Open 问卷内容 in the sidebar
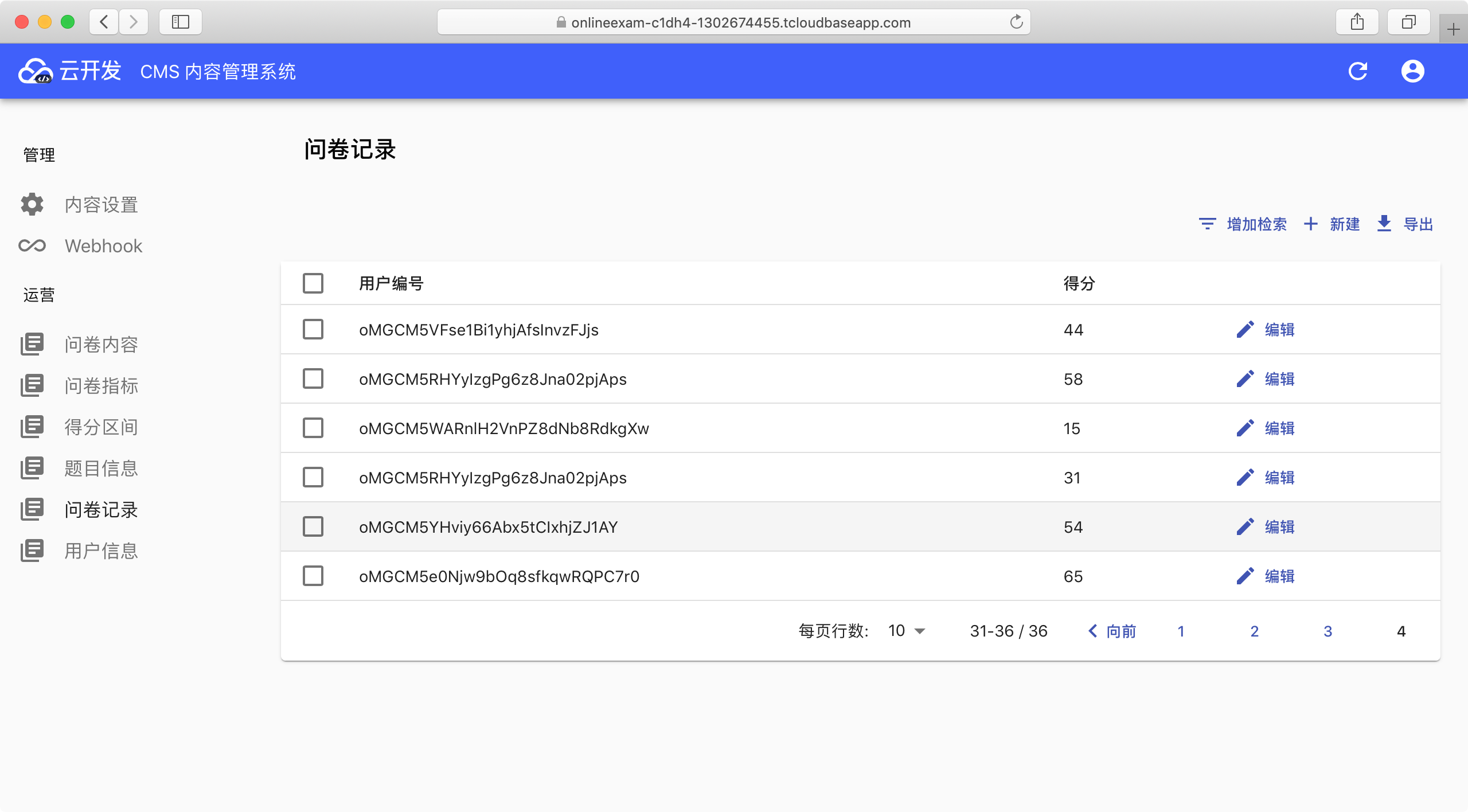The width and height of the screenshot is (1468, 812). (101, 344)
